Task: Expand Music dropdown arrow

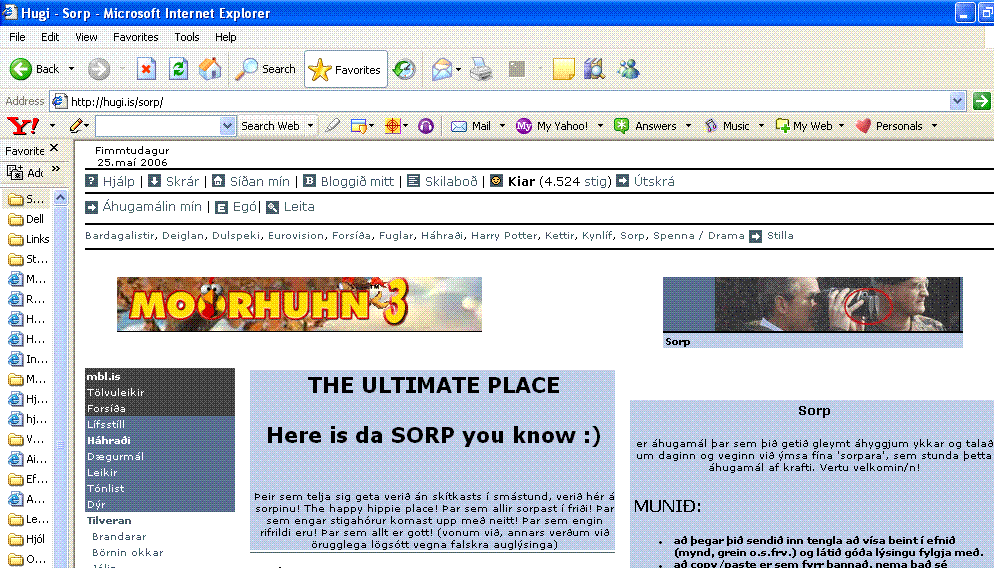Action: point(761,126)
